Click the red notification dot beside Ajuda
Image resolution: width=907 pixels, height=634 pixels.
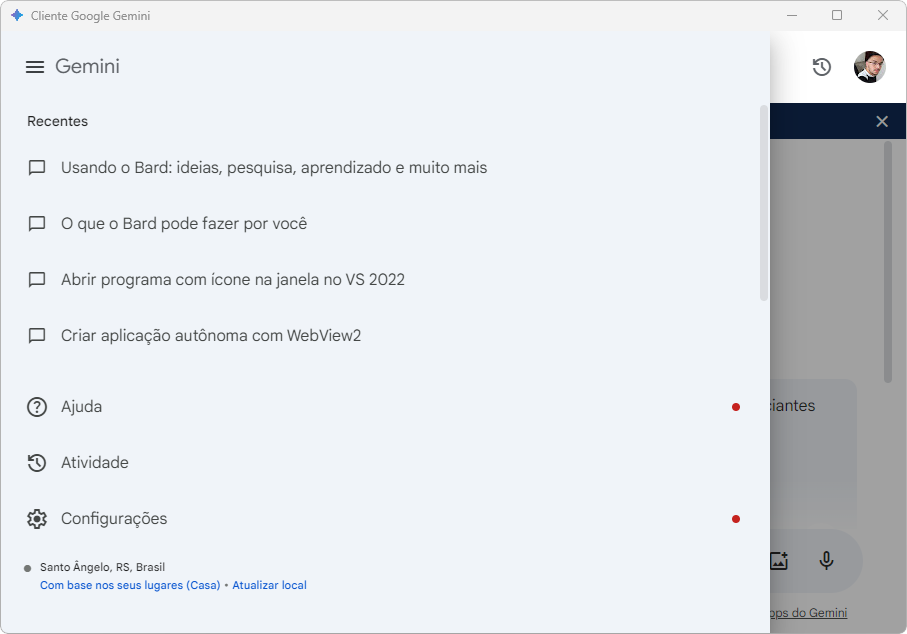(x=736, y=407)
